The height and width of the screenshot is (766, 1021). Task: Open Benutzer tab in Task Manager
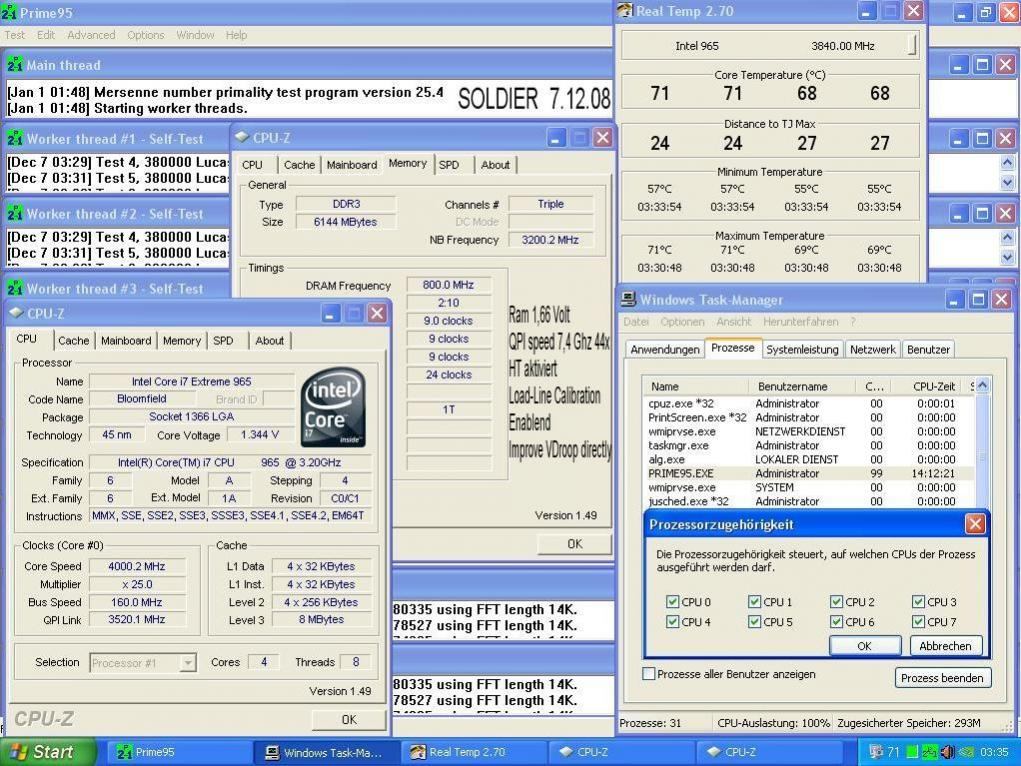pyautogui.click(x=928, y=350)
